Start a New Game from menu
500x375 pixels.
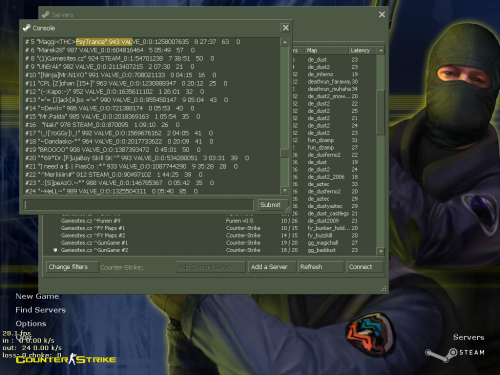pyautogui.click(x=37, y=296)
